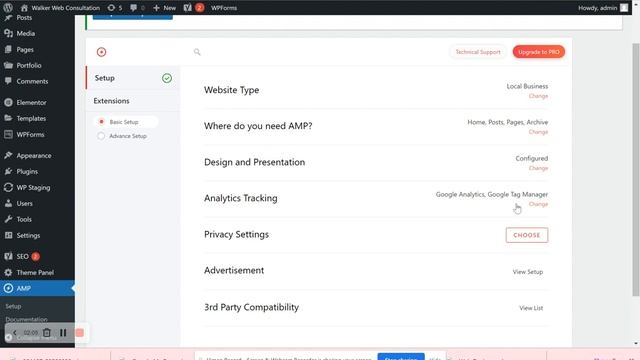
Task: Click the Analytics Tracking heading
Action: 241,198
